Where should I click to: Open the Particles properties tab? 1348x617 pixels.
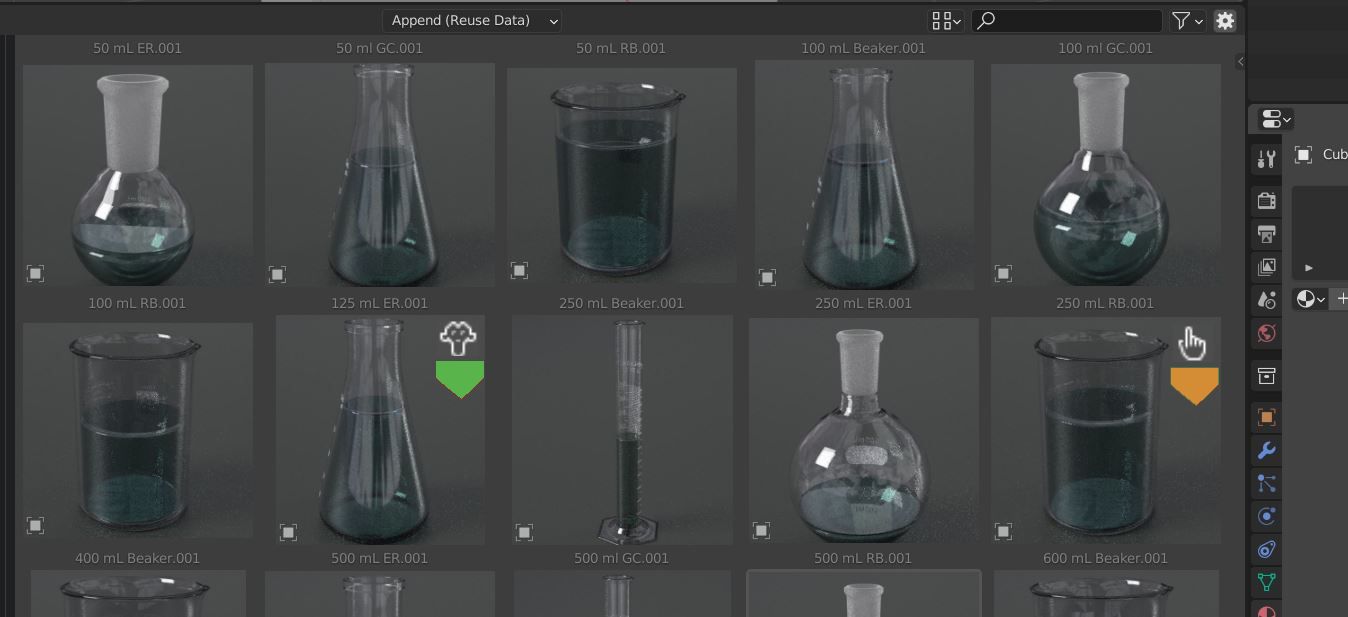(x=1266, y=484)
